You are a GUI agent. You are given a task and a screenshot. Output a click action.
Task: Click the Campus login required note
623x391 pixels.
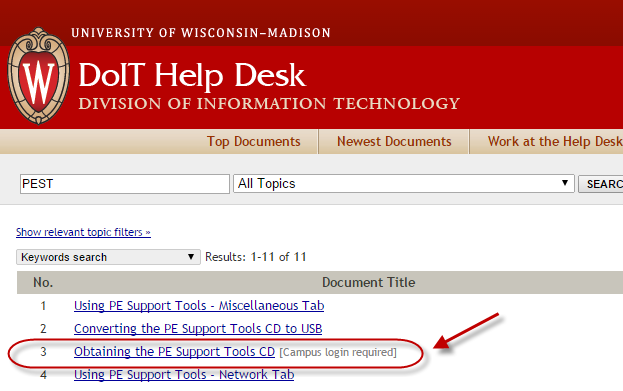coord(338,352)
